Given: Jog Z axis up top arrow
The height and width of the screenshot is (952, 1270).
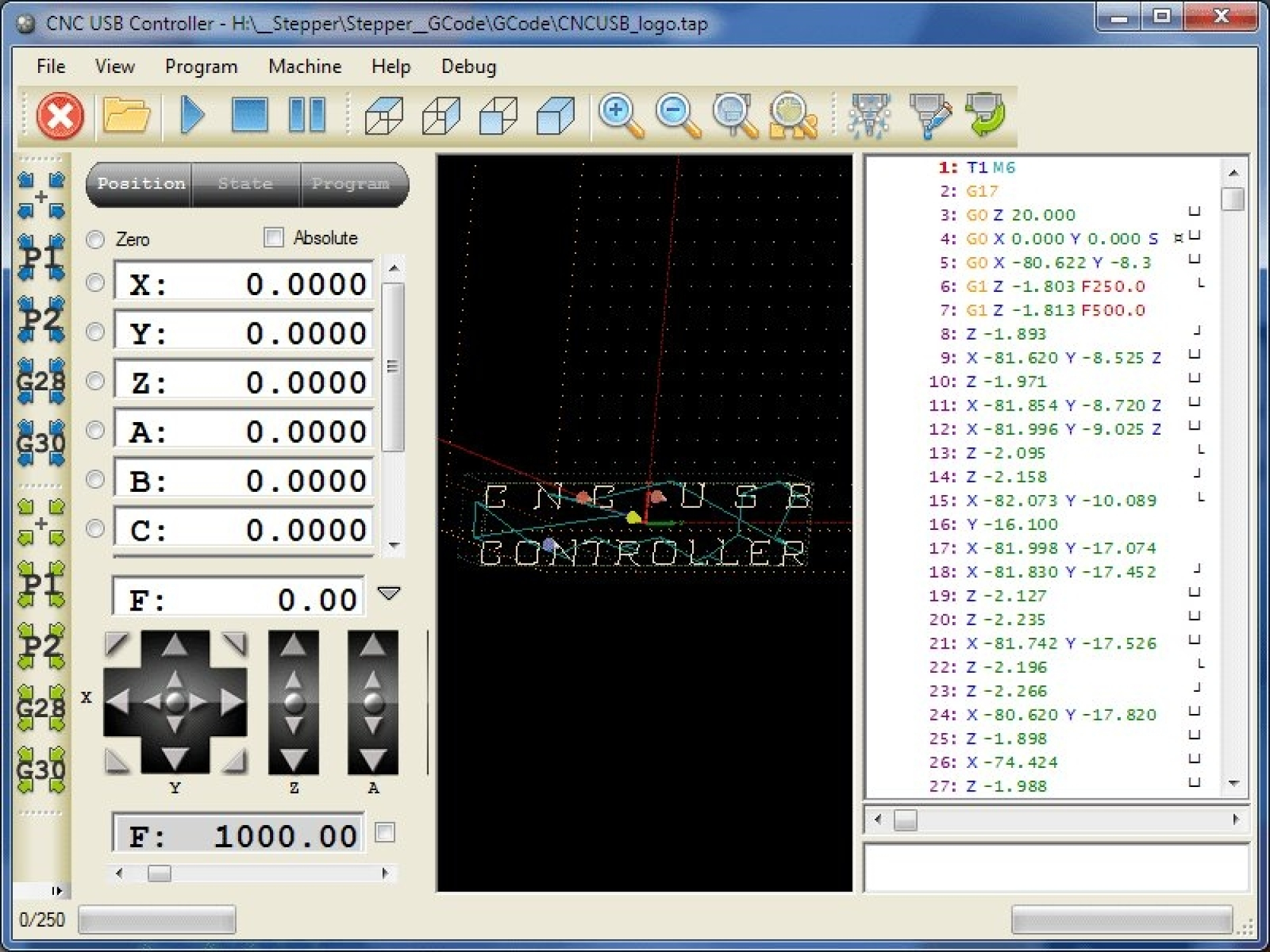Looking at the screenshot, I should click(293, 646).
